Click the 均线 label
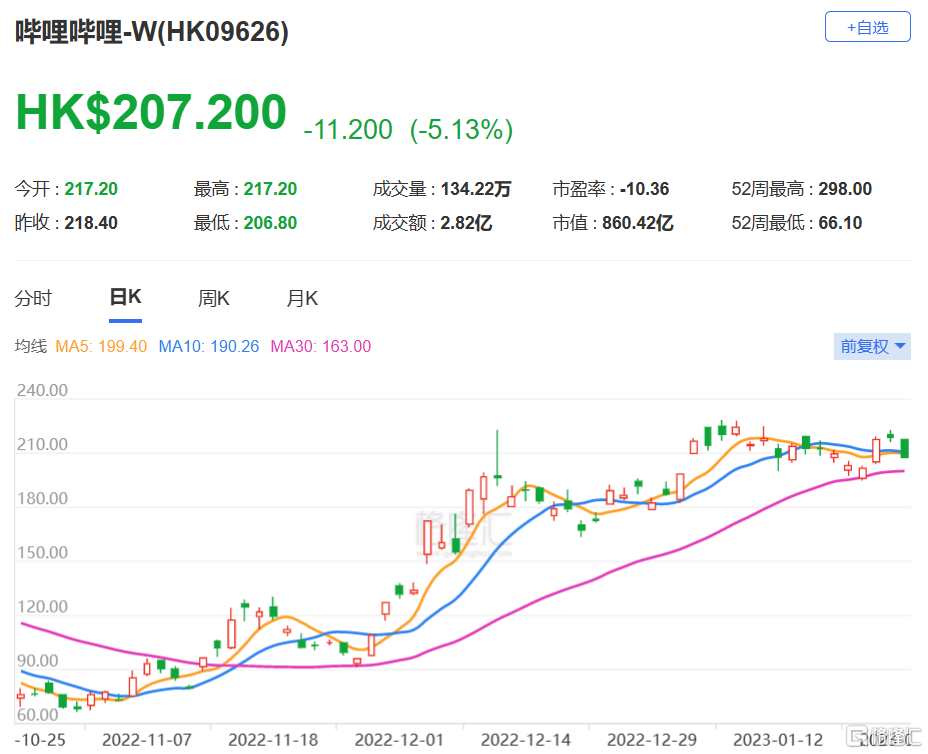 (31, 346)
